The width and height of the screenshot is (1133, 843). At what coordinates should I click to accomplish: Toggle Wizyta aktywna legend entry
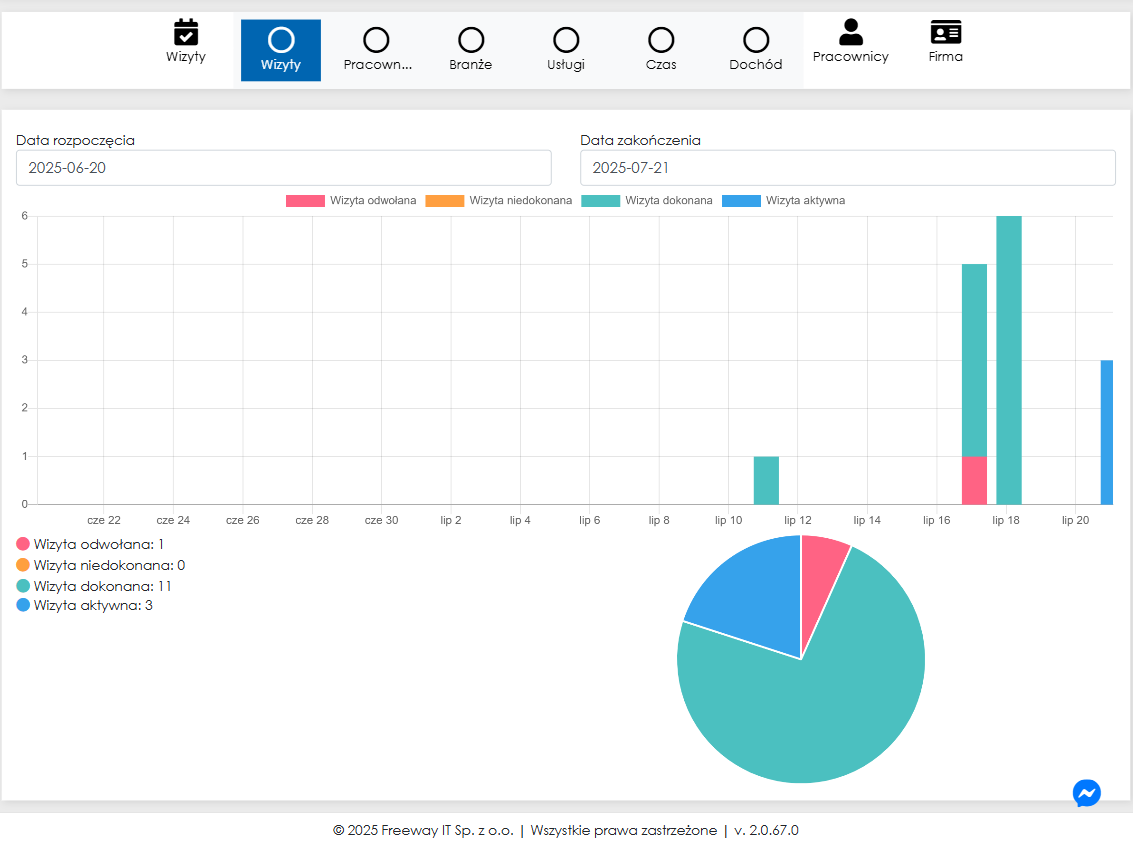(x=784, y=200)
